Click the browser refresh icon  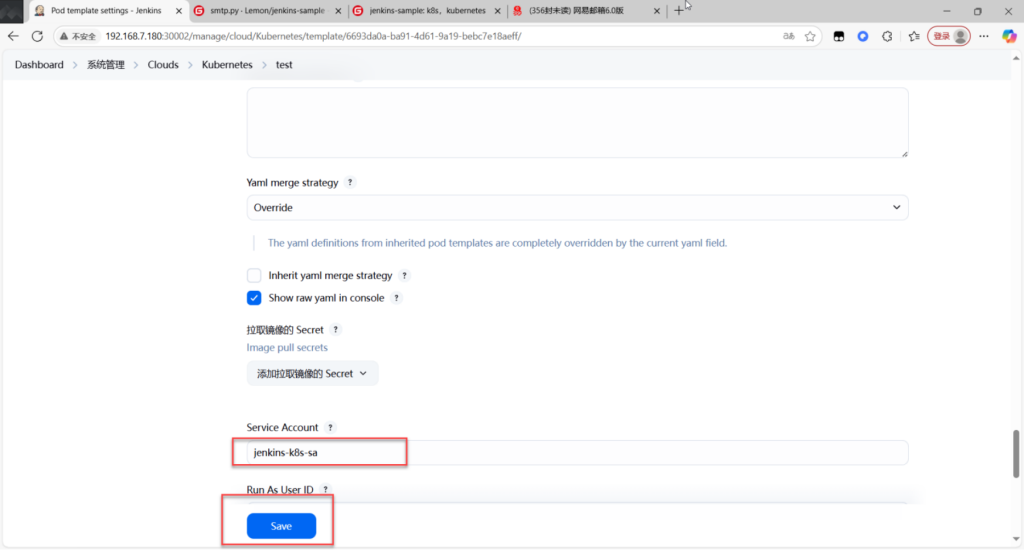pyautogui.click(x=37, y=36)
